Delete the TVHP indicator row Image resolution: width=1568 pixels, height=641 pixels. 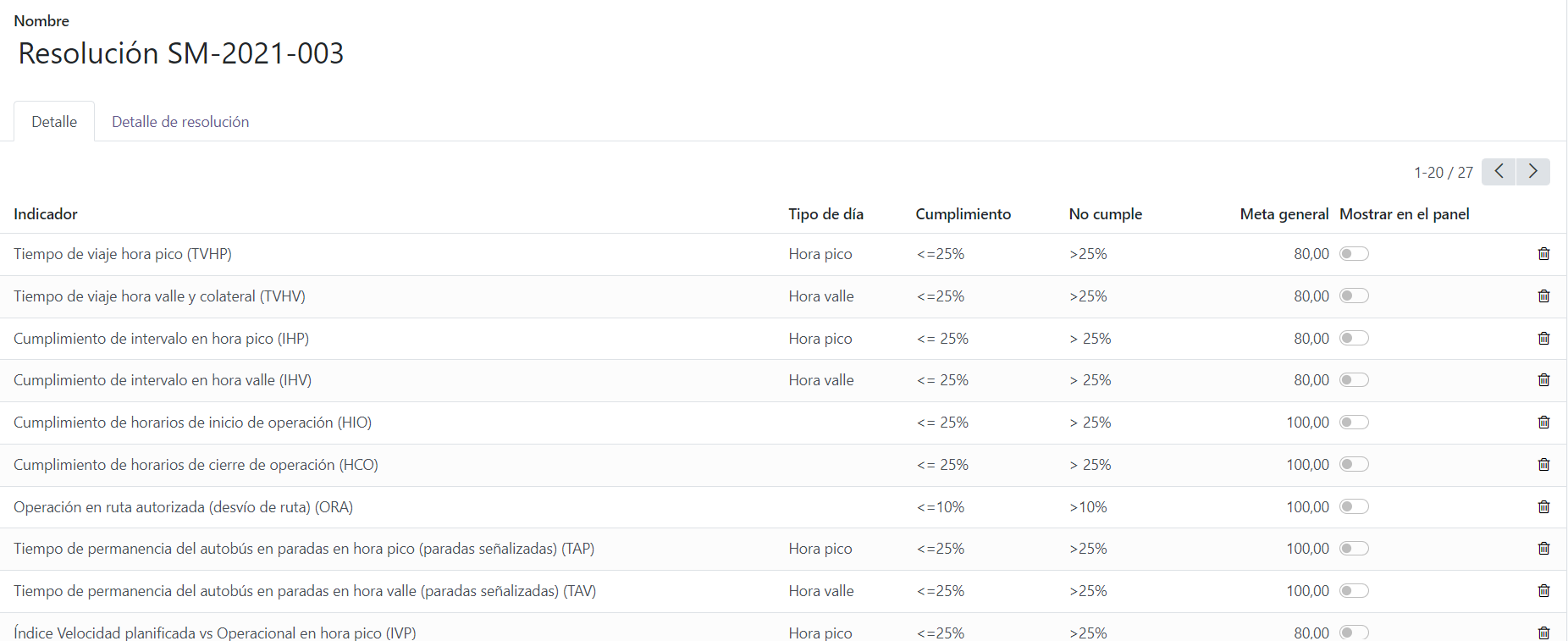(x=1543, y=254)
